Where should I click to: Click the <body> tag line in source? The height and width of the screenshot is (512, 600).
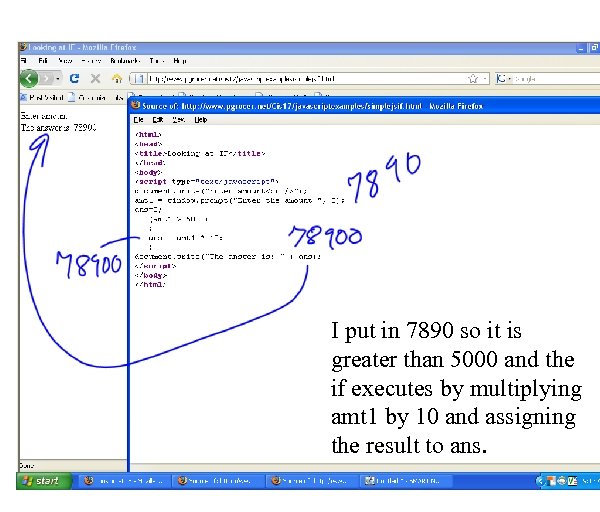[x=148, y=172]
